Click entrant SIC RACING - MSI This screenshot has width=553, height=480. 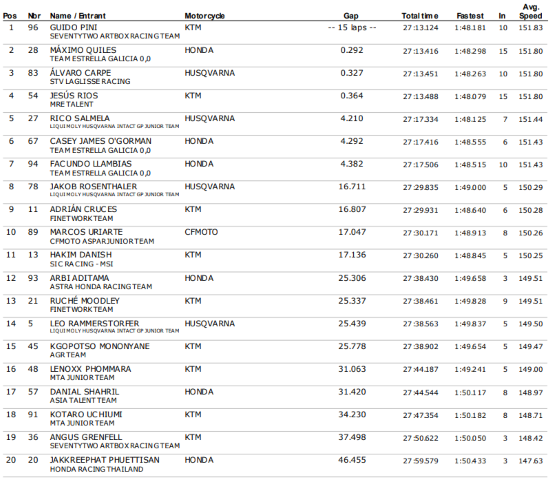[81, 264]
